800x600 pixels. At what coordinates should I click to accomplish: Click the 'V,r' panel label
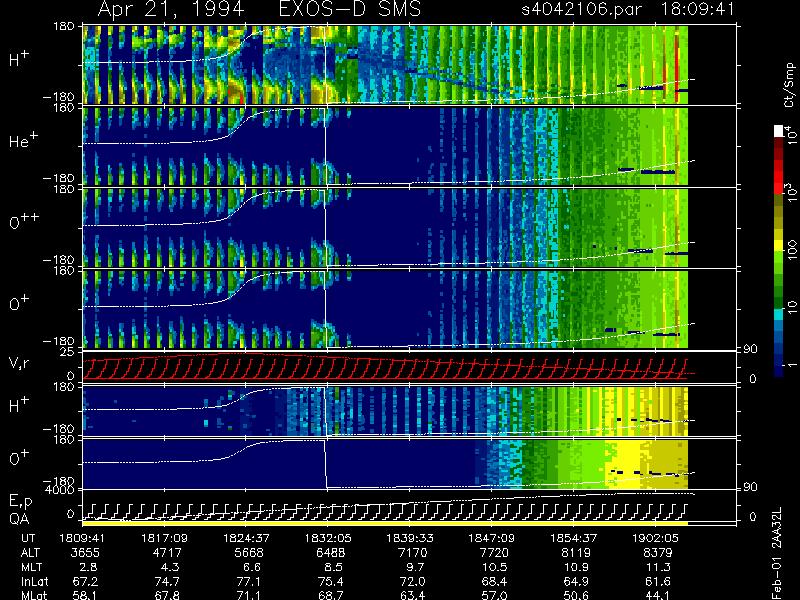pyautogui.click(x=19, y=363)
